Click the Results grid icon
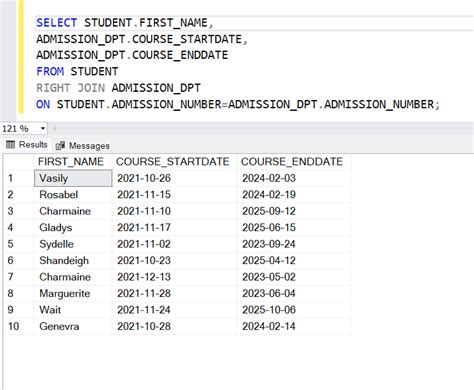 (11, 144)
